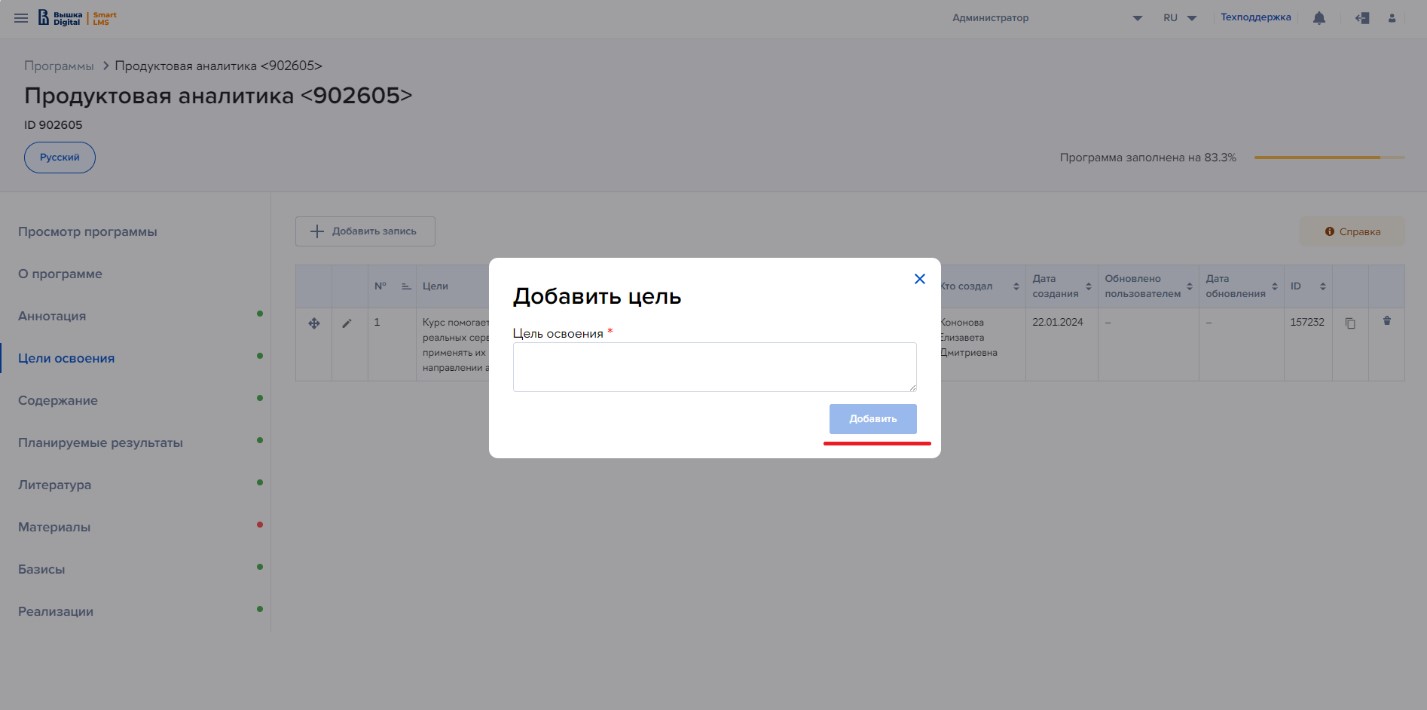Viewport: 1427px width, 710px height.
Task: Open the Материалы sidebar section
Action: pyautogui.click(x=54, y=527)
